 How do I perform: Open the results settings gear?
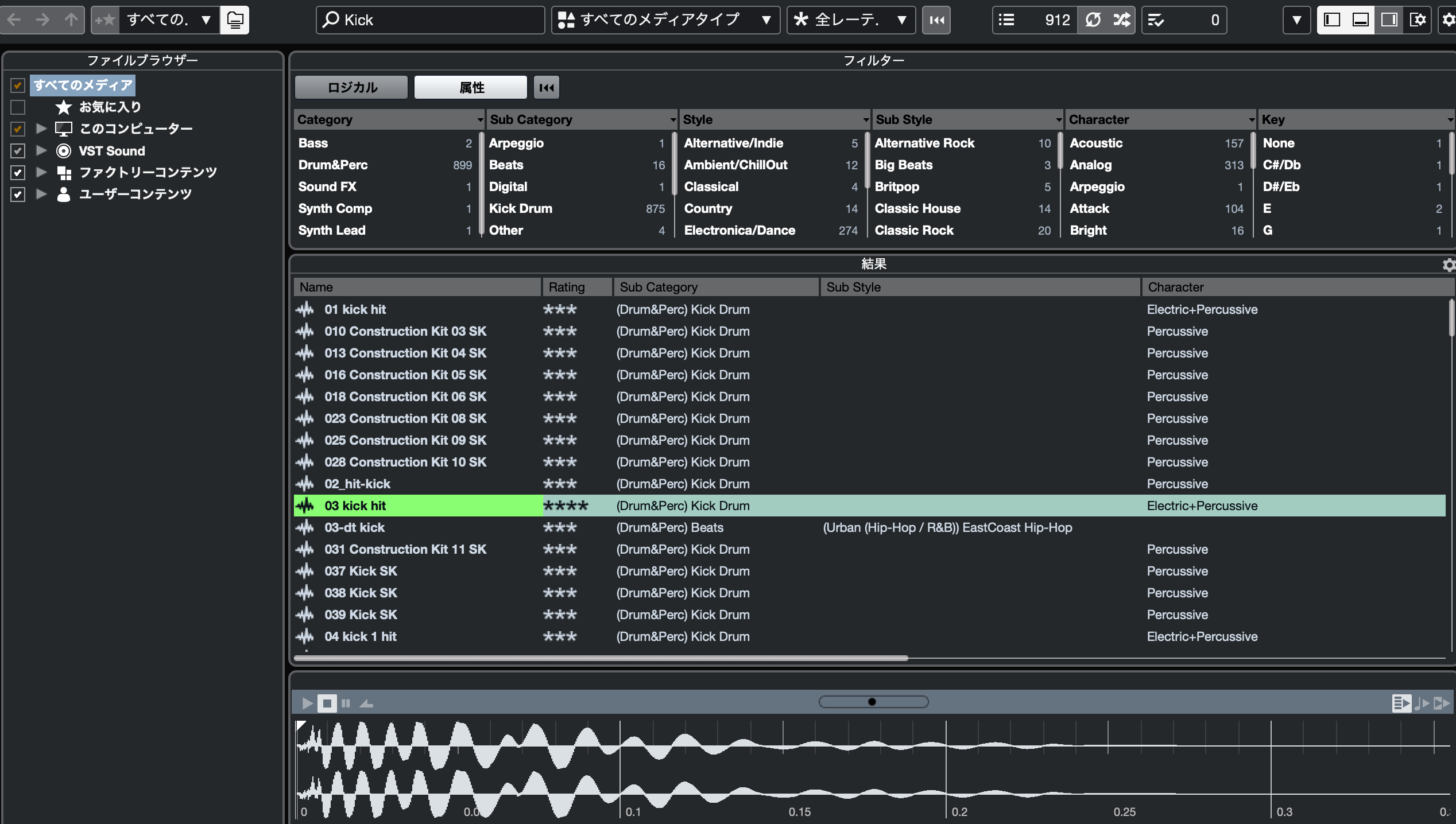point(1449,265)
